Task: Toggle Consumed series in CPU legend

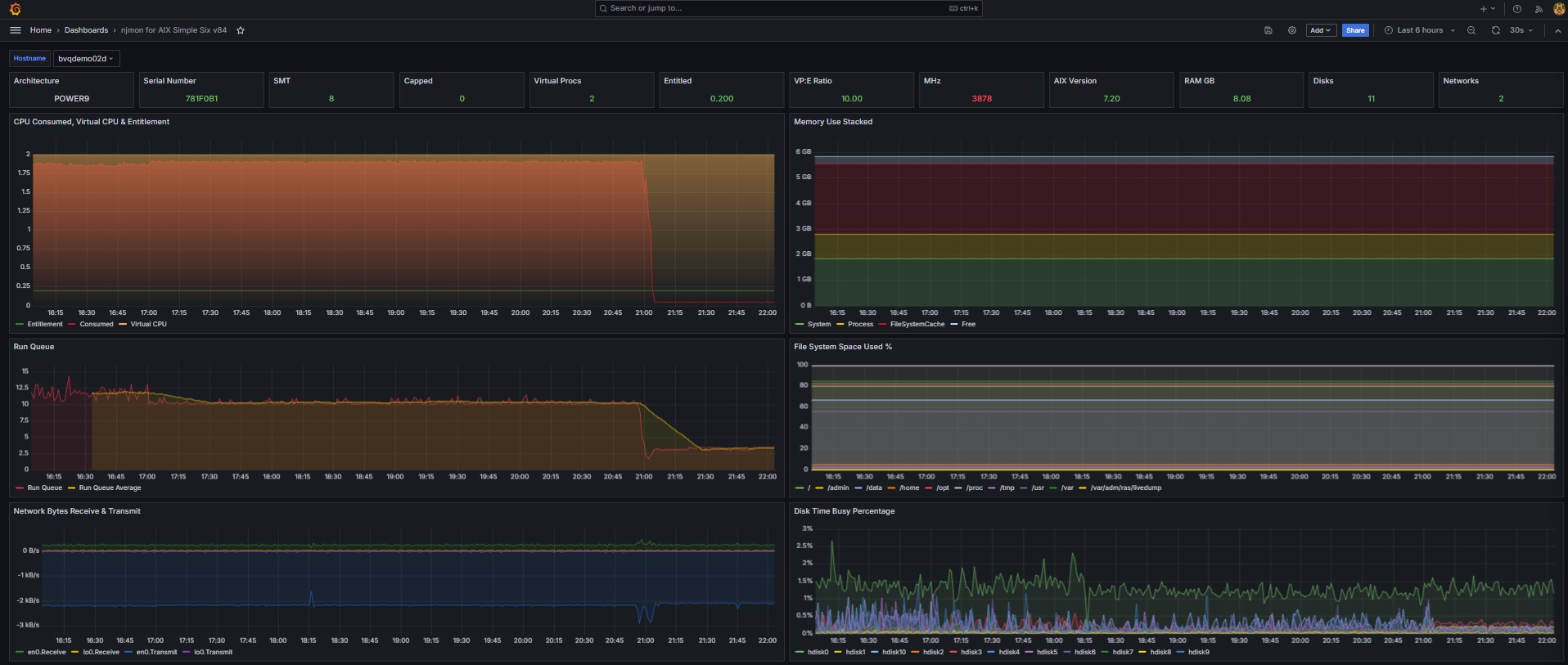Action: tap(96, 324)
